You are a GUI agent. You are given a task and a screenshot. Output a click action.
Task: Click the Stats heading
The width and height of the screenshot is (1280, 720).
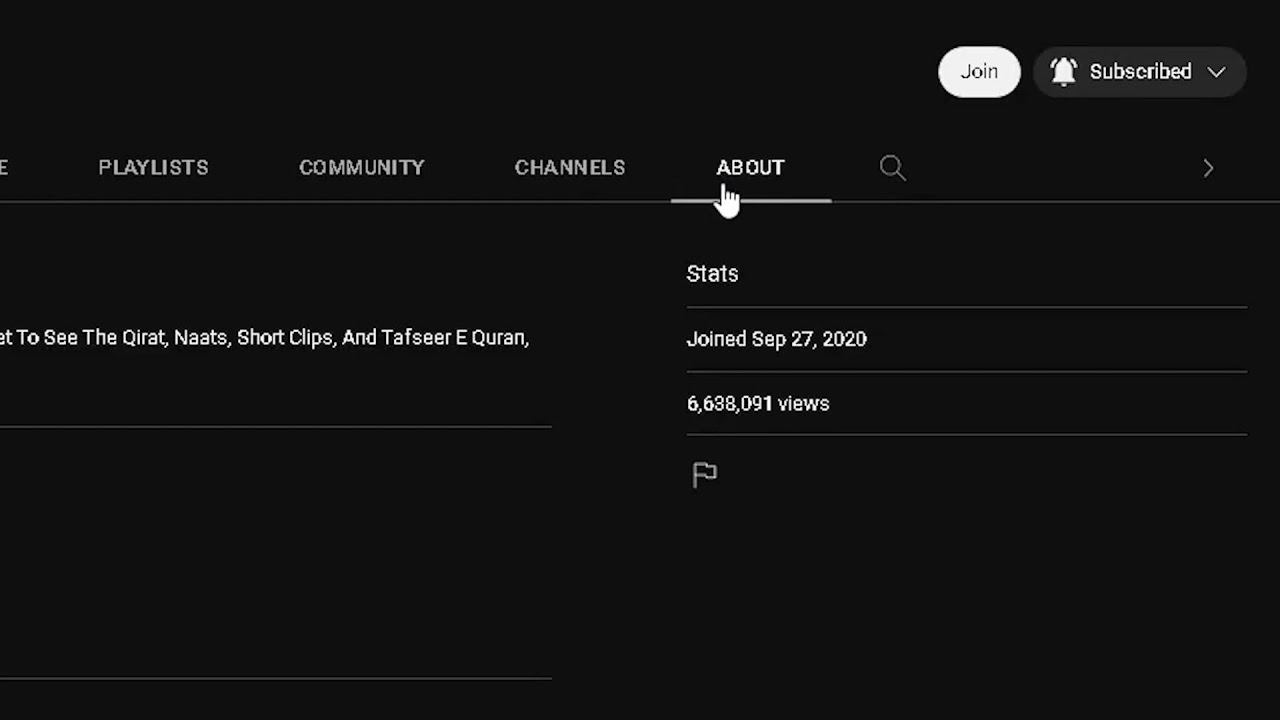(x=712, y=274)
